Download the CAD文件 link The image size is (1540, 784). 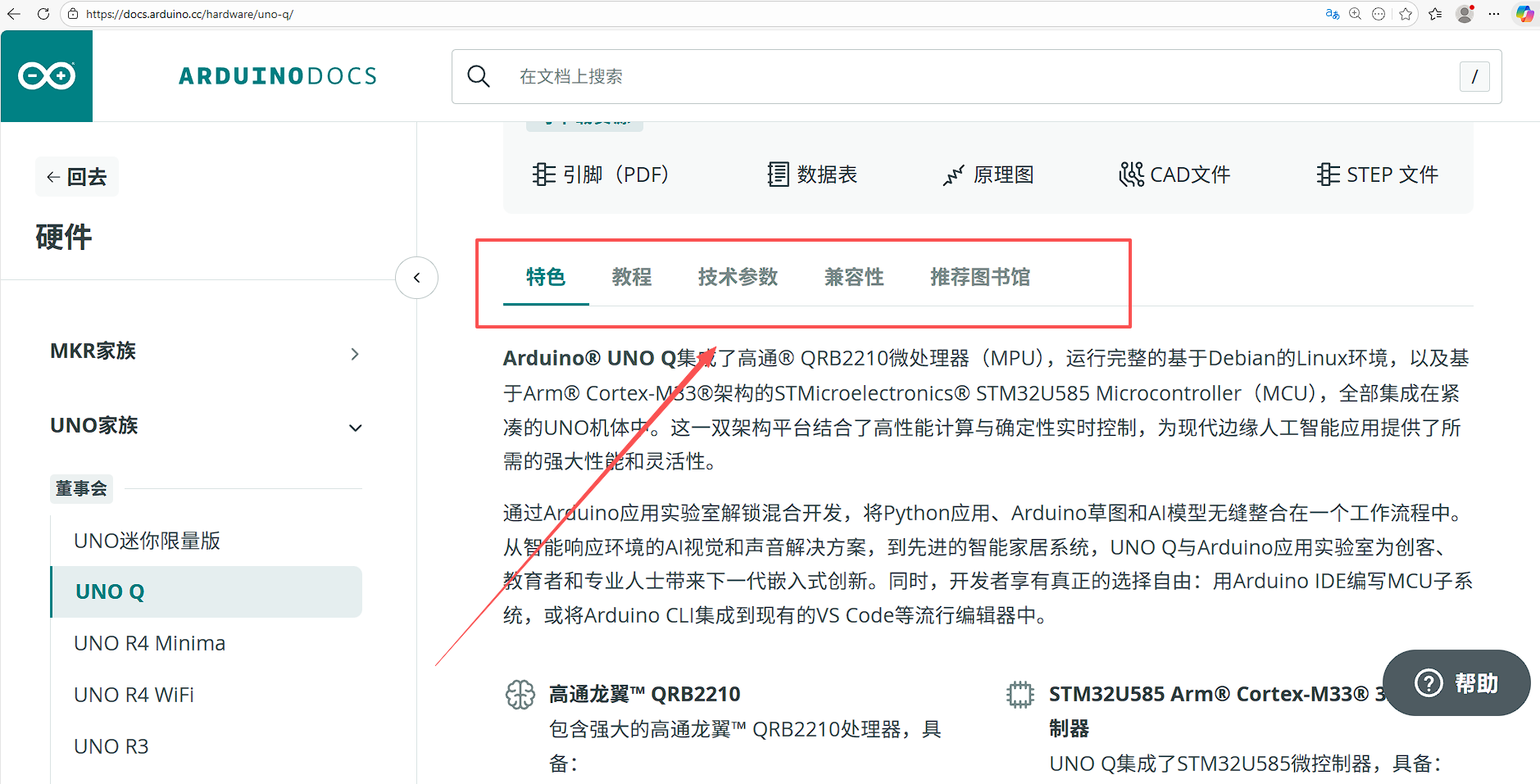(x=1174, y=174)
